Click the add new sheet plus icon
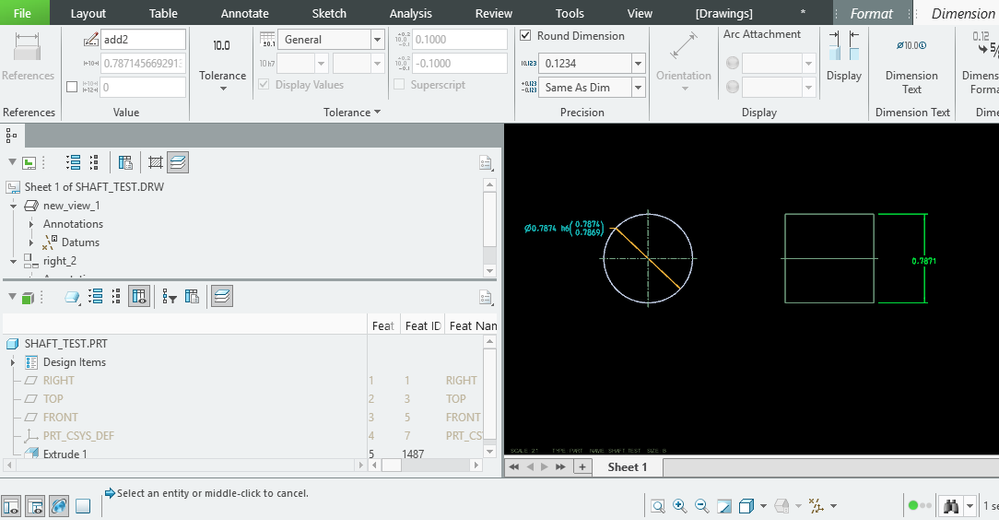Screen dimensions: 999x520 pyautogui.click(x=581, y=467)
